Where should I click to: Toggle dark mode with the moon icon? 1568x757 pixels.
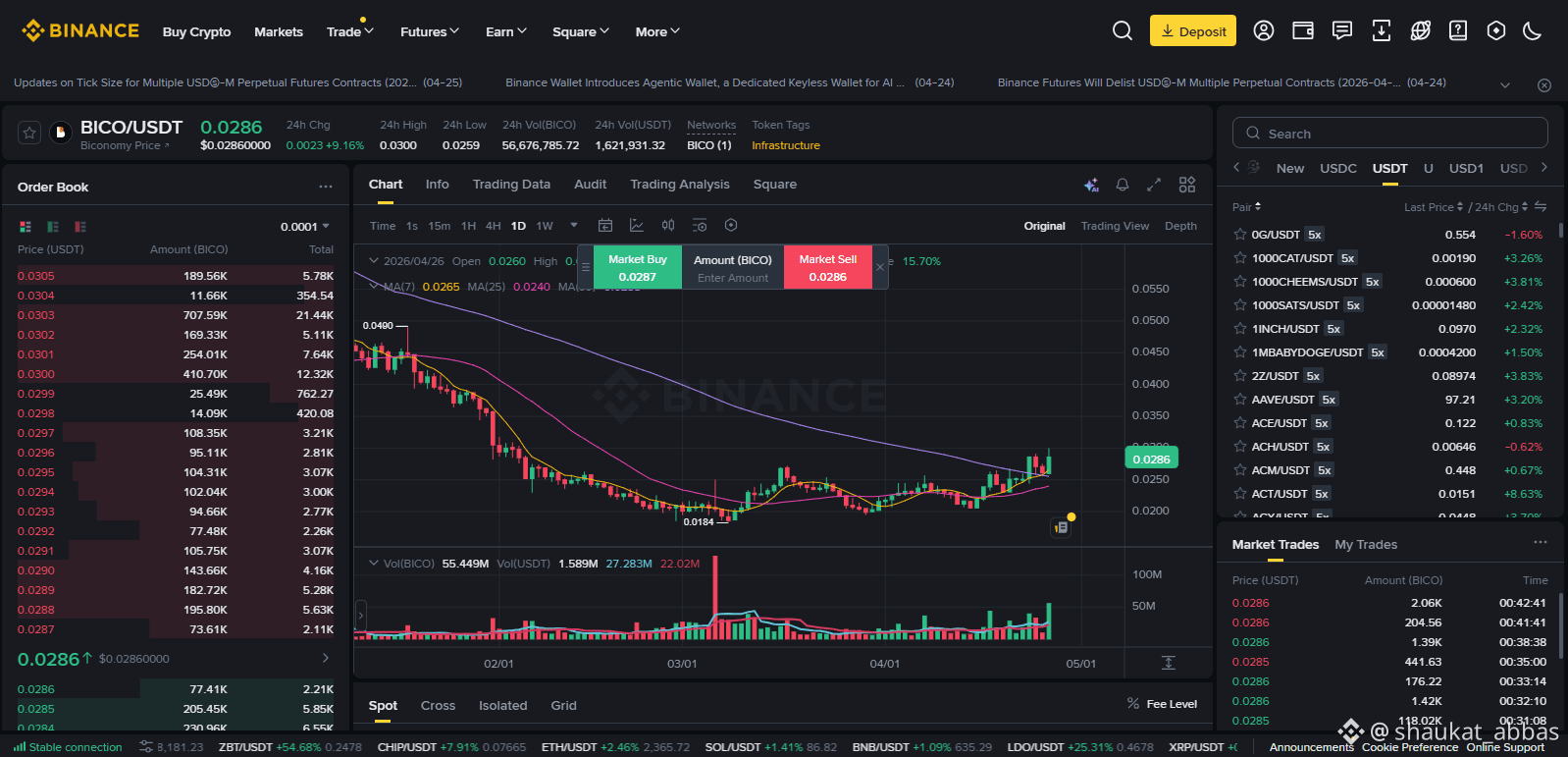(x=1533, y=30)
